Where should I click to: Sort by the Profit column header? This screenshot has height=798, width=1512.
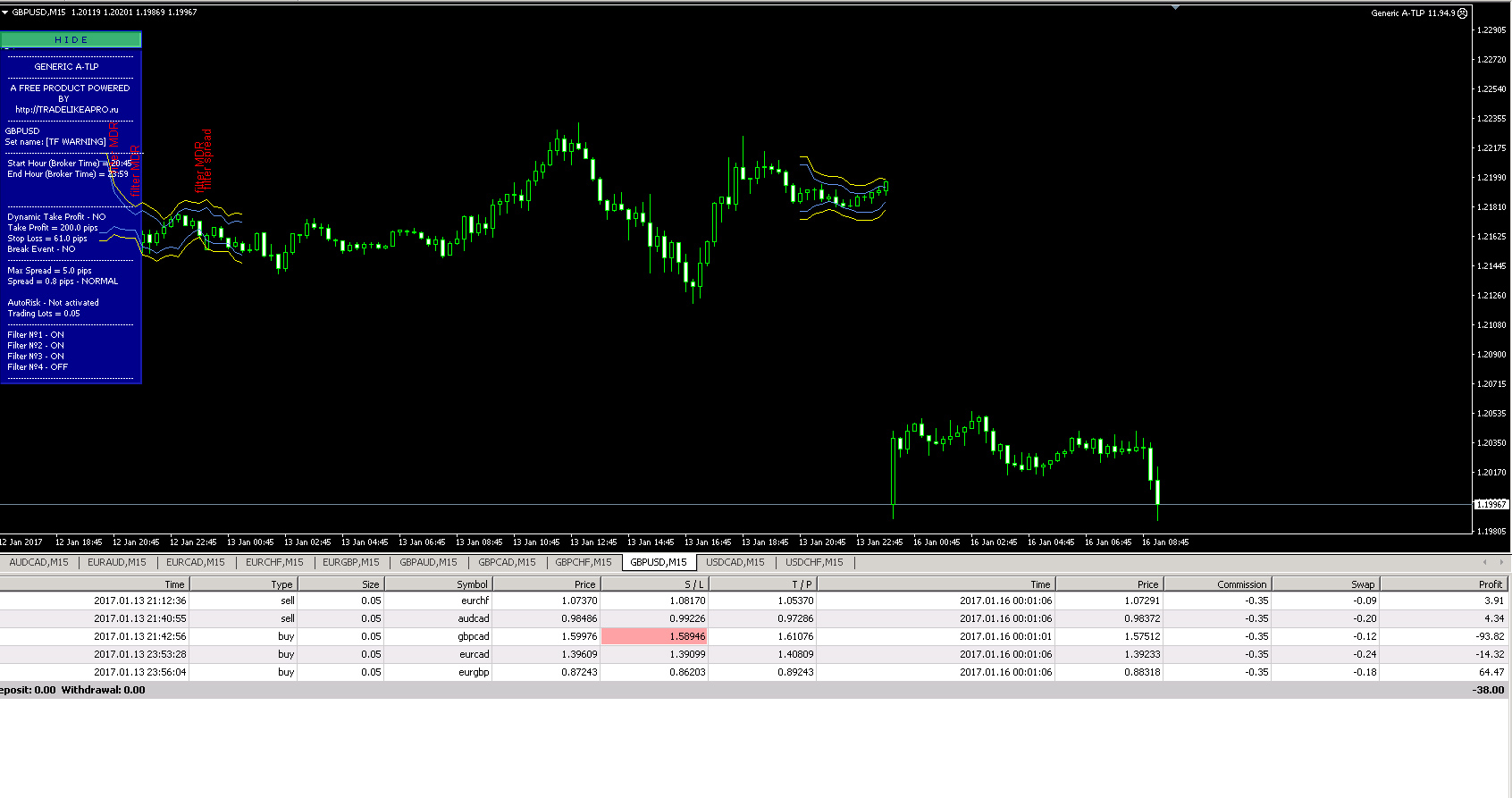click(x=1444, y=584)
